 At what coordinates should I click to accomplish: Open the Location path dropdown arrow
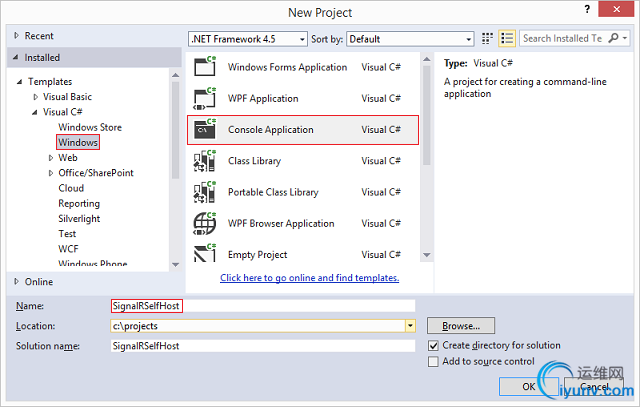410,326
